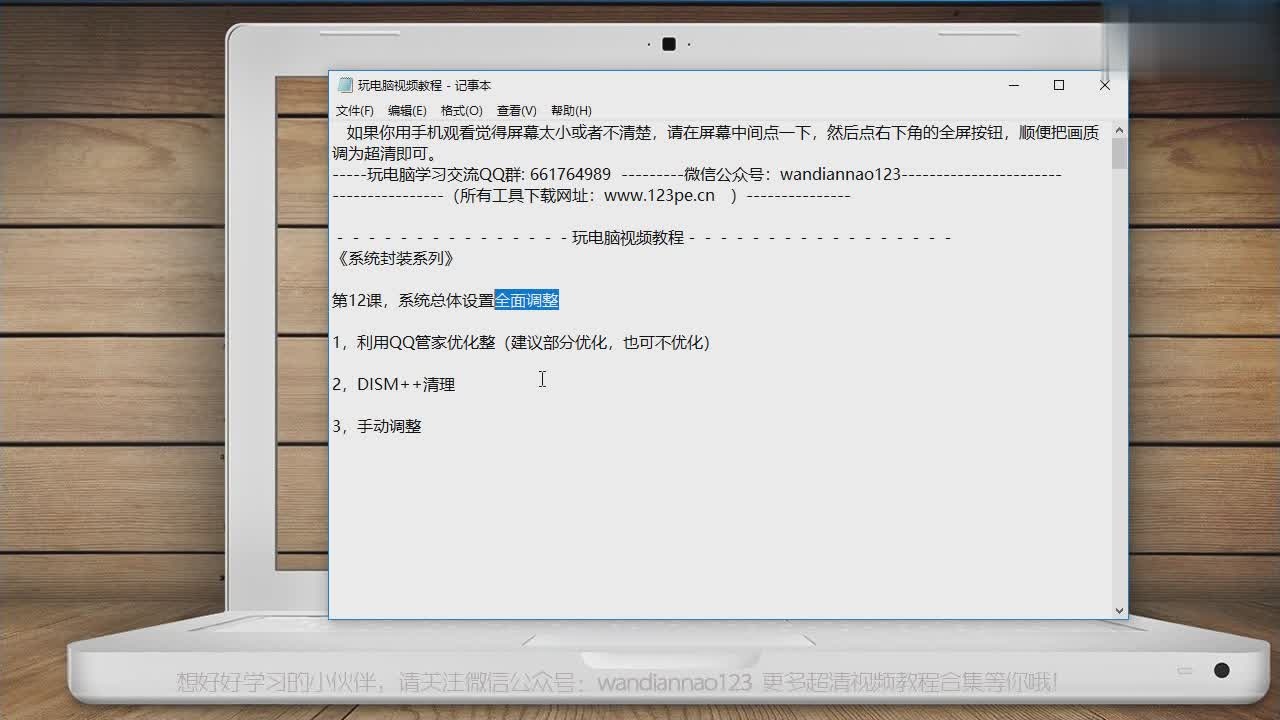
Task: Click the heading 玩电脑视频教程 in text body
Action: (628, 237)
